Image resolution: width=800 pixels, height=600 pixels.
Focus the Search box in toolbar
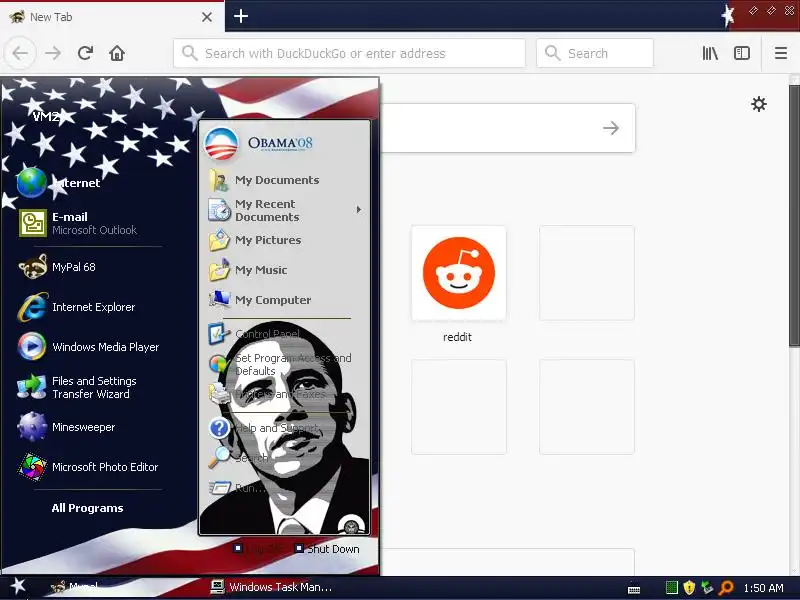(x=595, y=53)
